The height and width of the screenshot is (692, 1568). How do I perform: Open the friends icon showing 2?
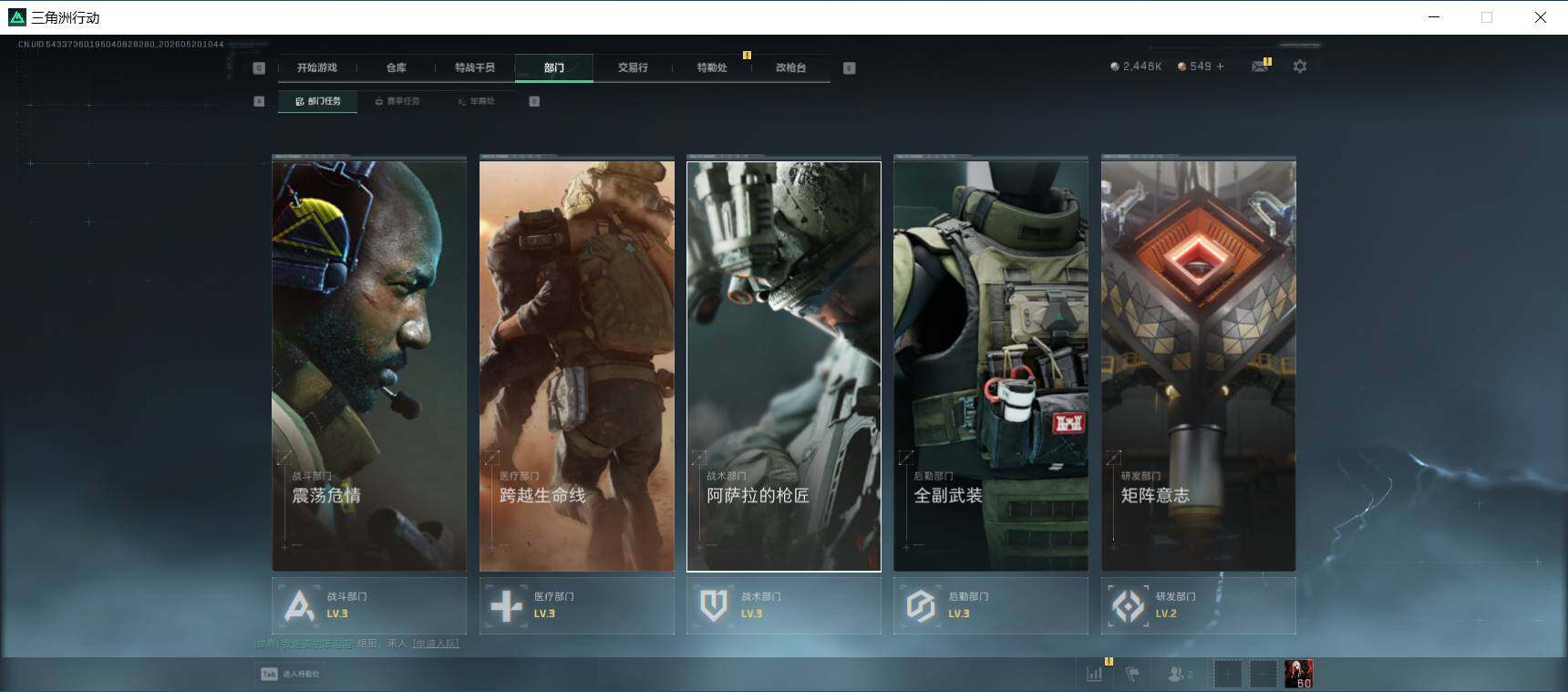tap(1180, 674)
